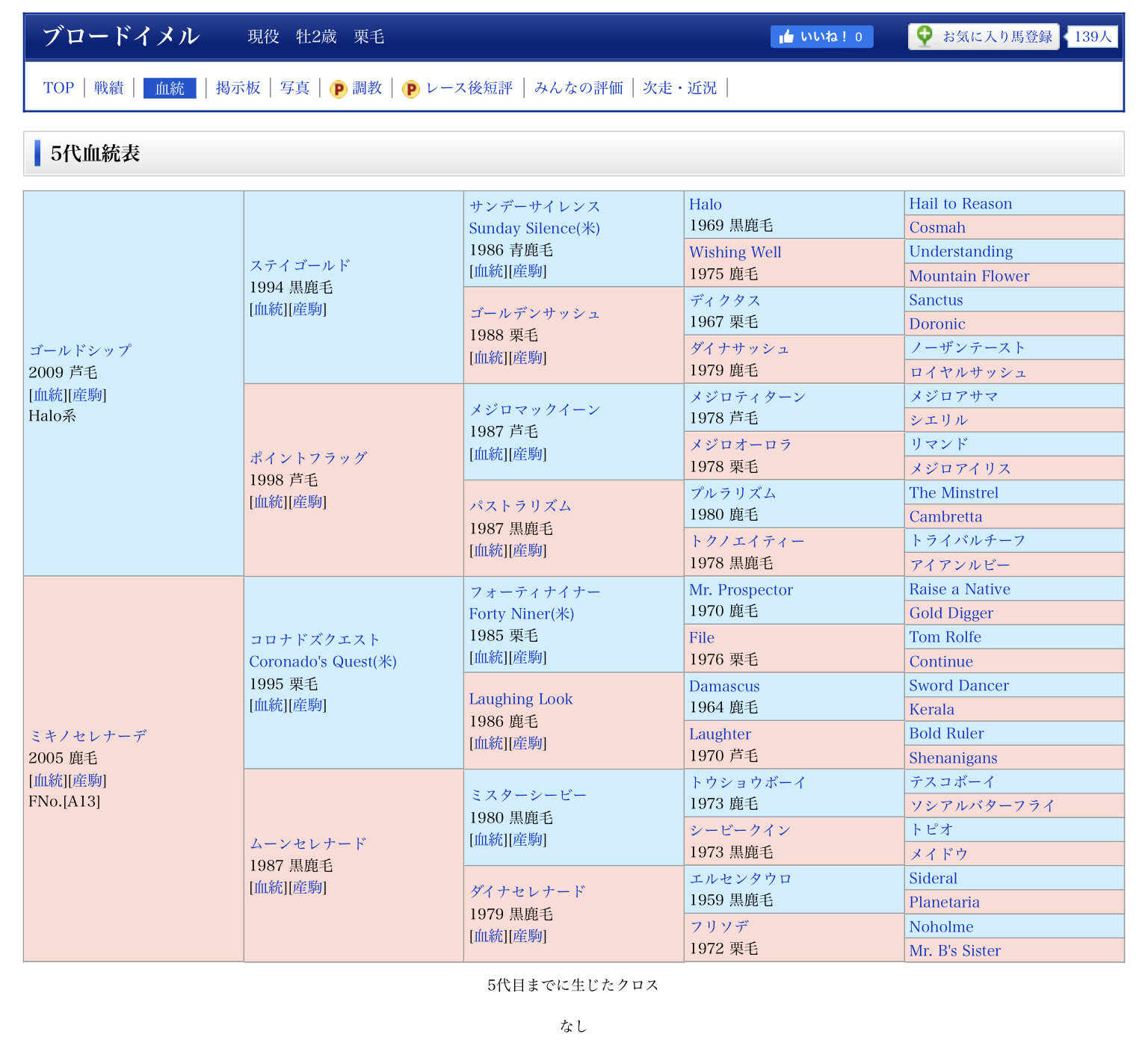The image size is (1148, 1040).
Task: Open the 掲示板 tab
Action: pyautogui.click(x=238, y=88)
